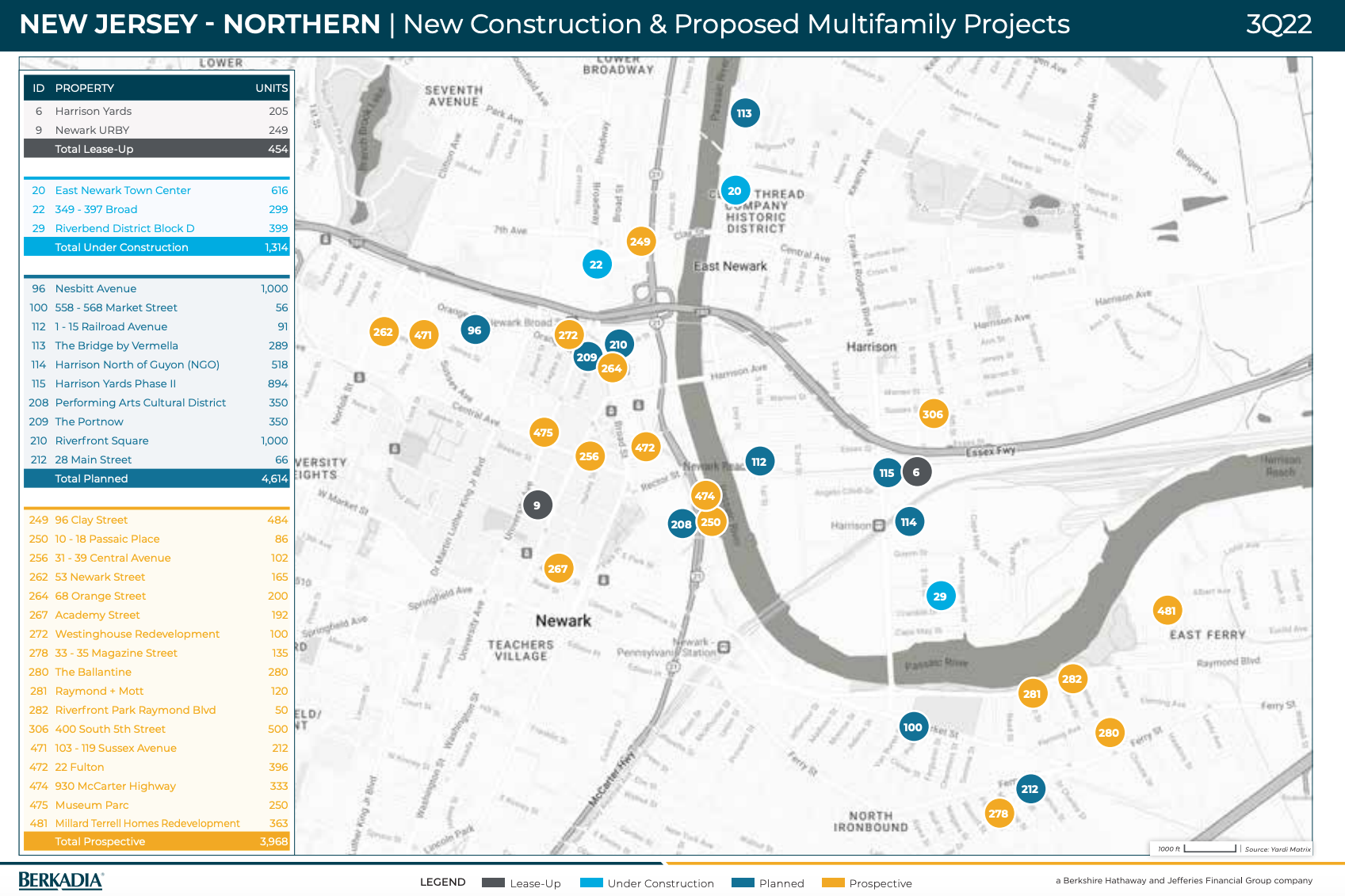Viewport: 1345px width, 896px height.
Task: Select orange marker 481 near East Ferry
Action: [1167, 611]
